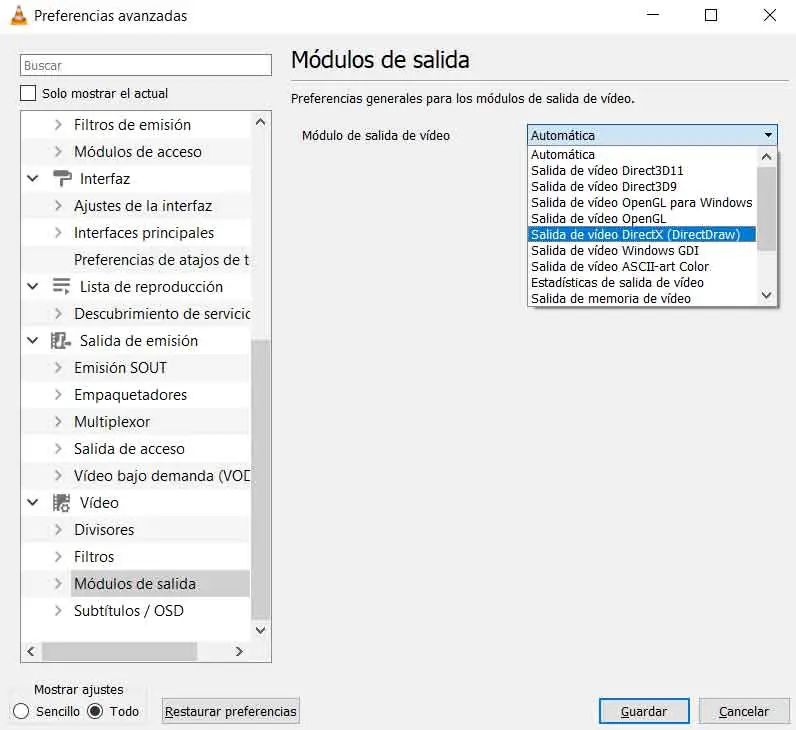Click the Lista de reproducción playlist icon
796x730 pixels.
point(61,286)
